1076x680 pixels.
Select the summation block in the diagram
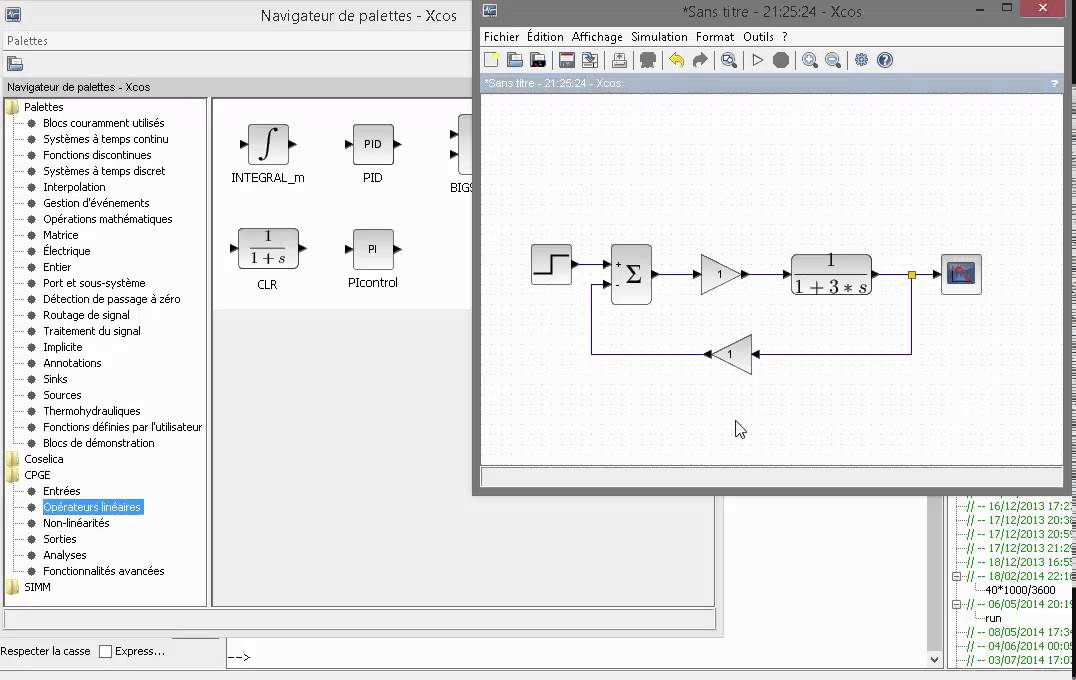(x=631, y=274)
